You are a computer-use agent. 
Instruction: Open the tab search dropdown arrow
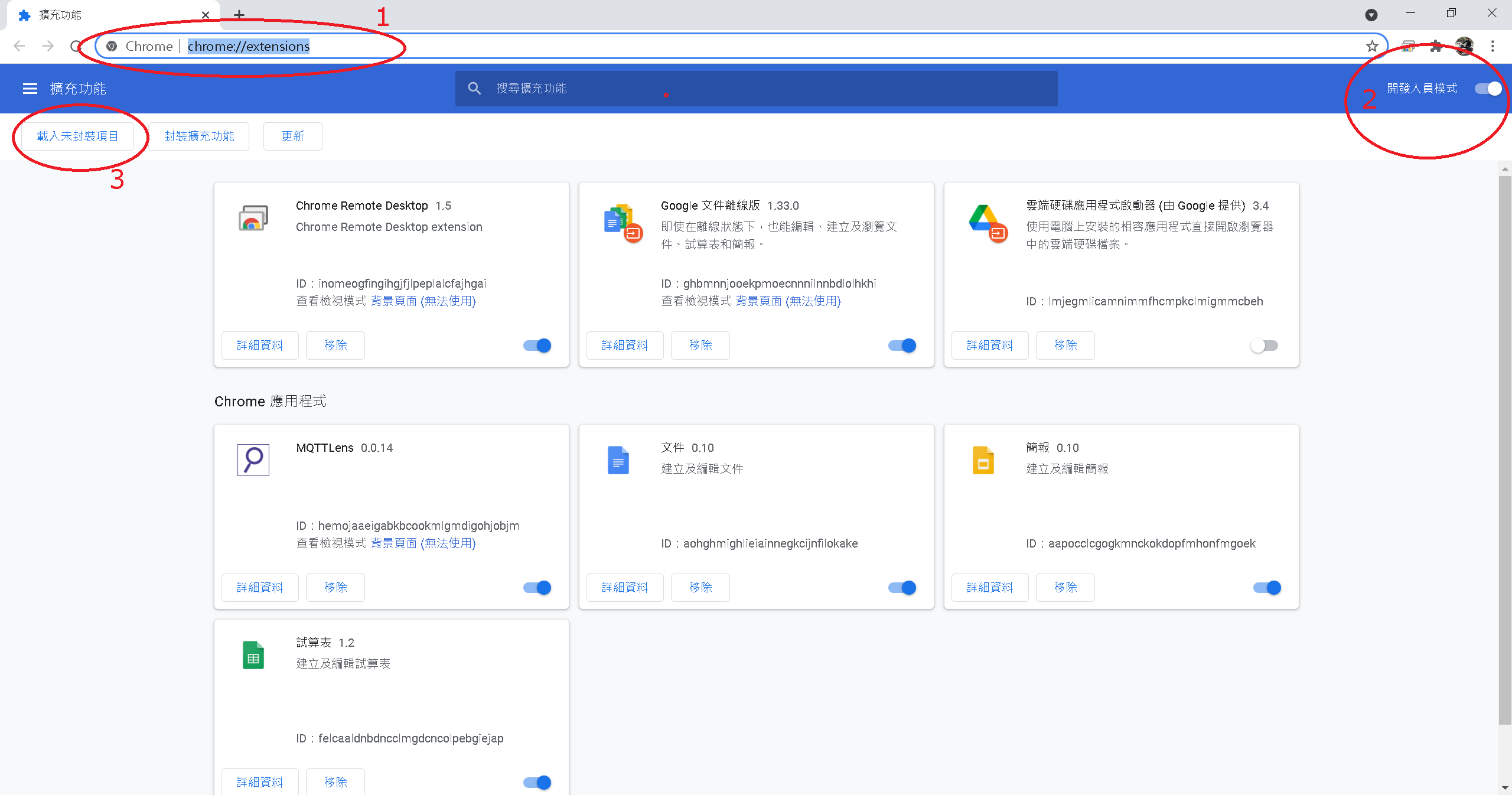click(x=1371, y=15)
